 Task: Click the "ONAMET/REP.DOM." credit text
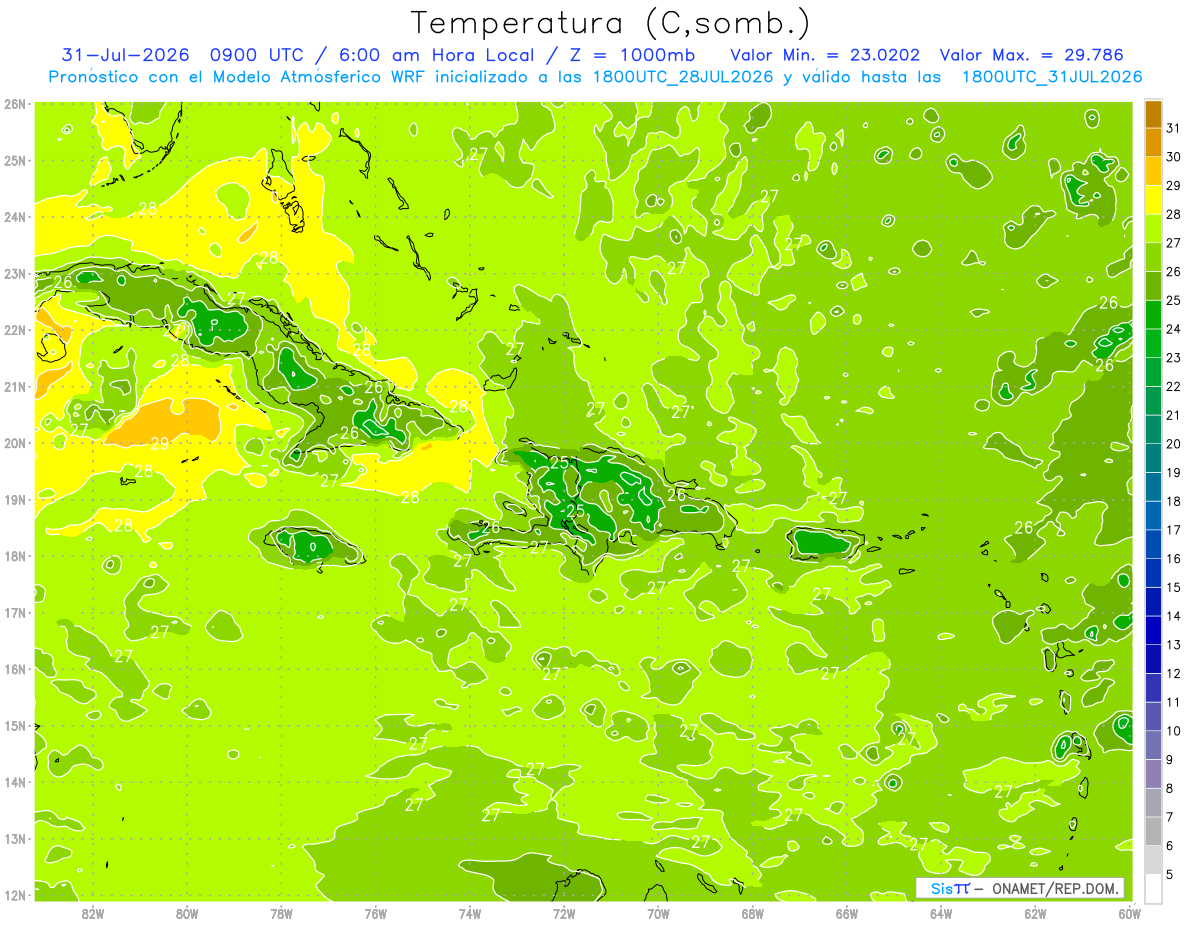point(1056,889)
